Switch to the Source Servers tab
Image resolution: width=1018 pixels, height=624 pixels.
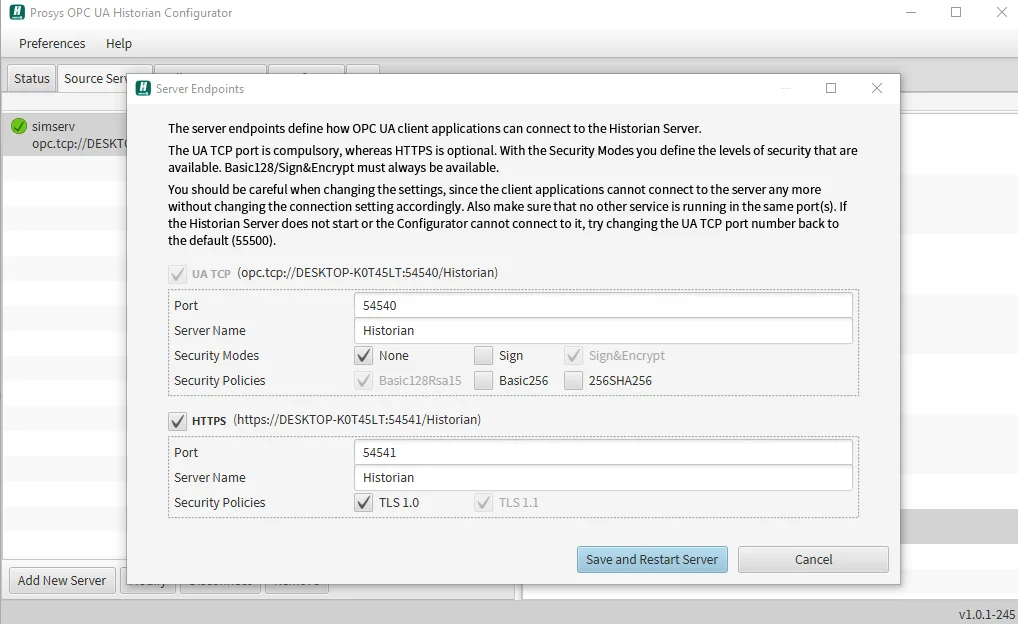94,79
